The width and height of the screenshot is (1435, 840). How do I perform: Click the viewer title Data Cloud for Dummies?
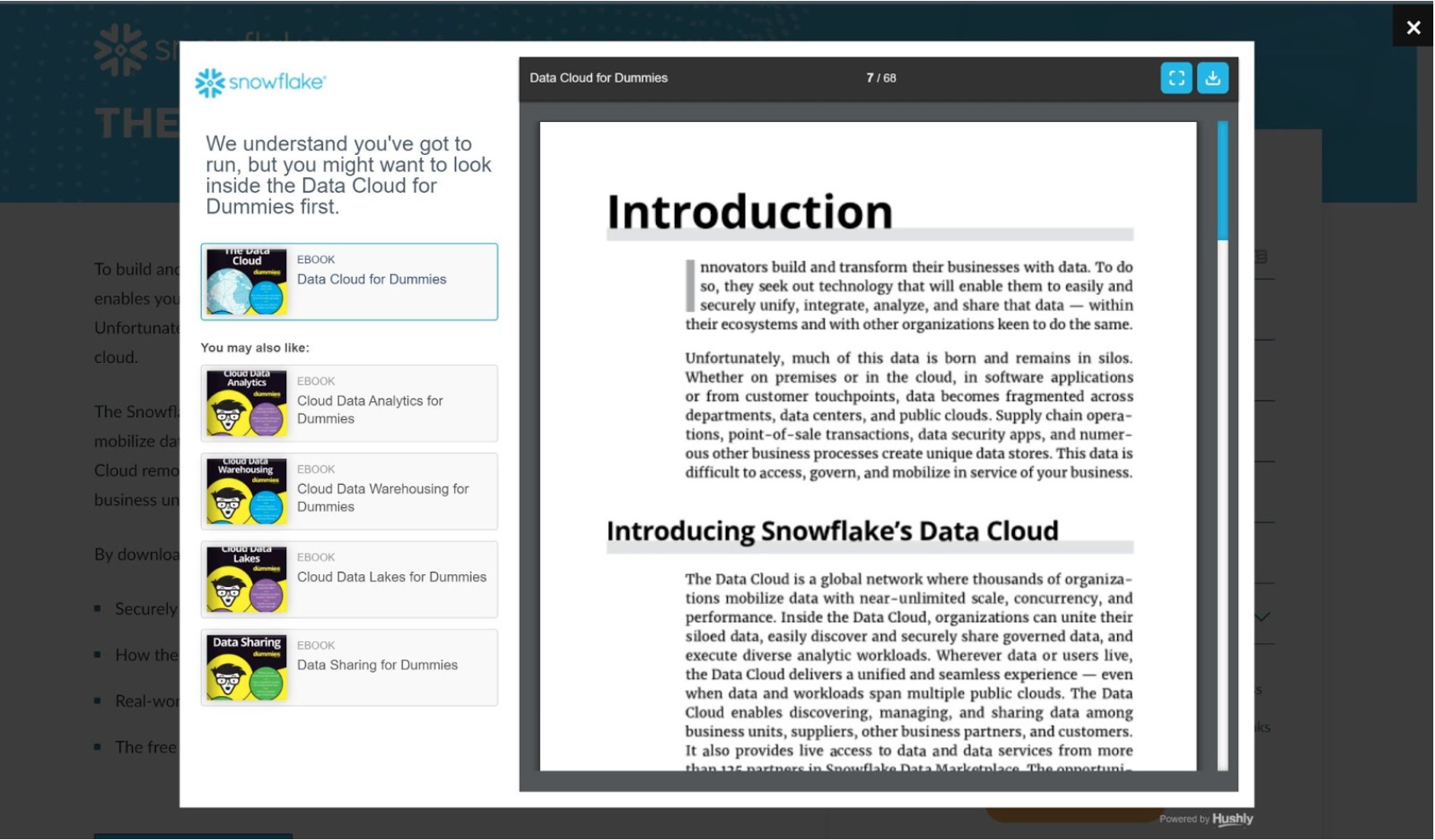click(598, 78)
